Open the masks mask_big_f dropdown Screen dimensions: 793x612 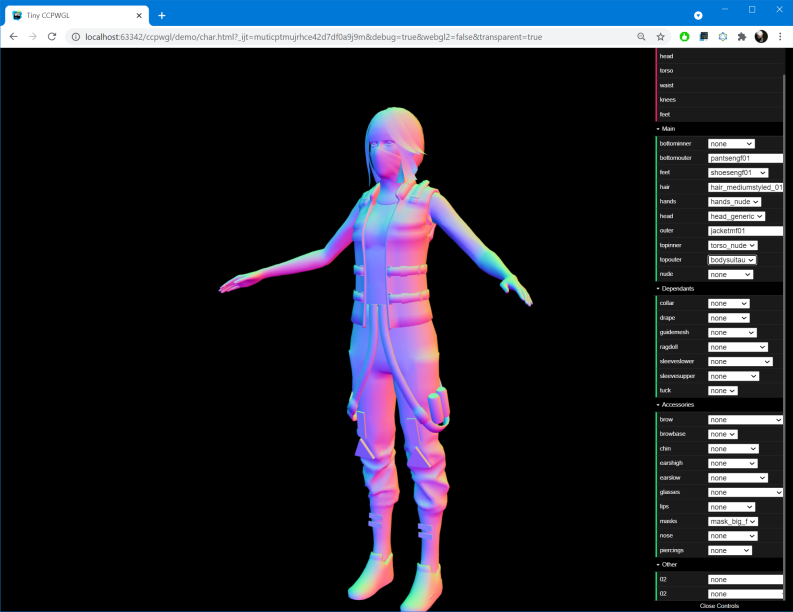click(x=733, y=521)
